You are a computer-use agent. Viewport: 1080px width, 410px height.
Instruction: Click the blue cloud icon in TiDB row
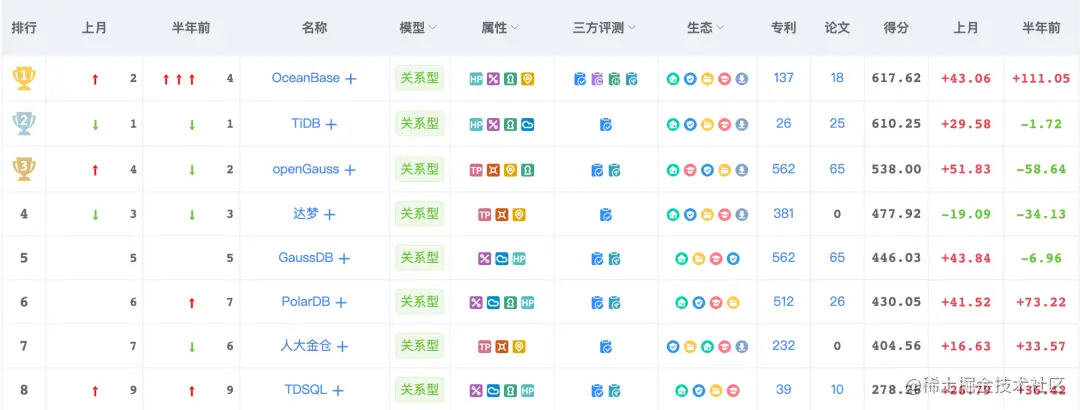coord(528,125)
